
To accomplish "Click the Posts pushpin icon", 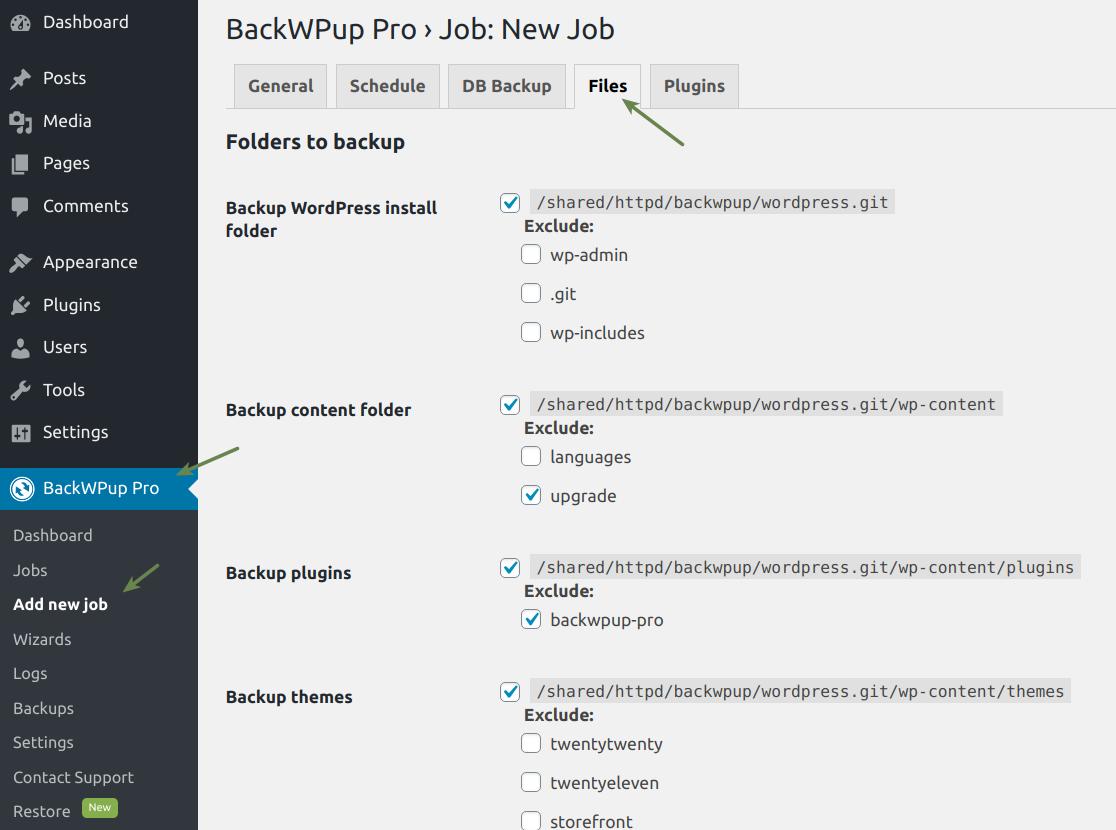I will click(x=22, y=78).
